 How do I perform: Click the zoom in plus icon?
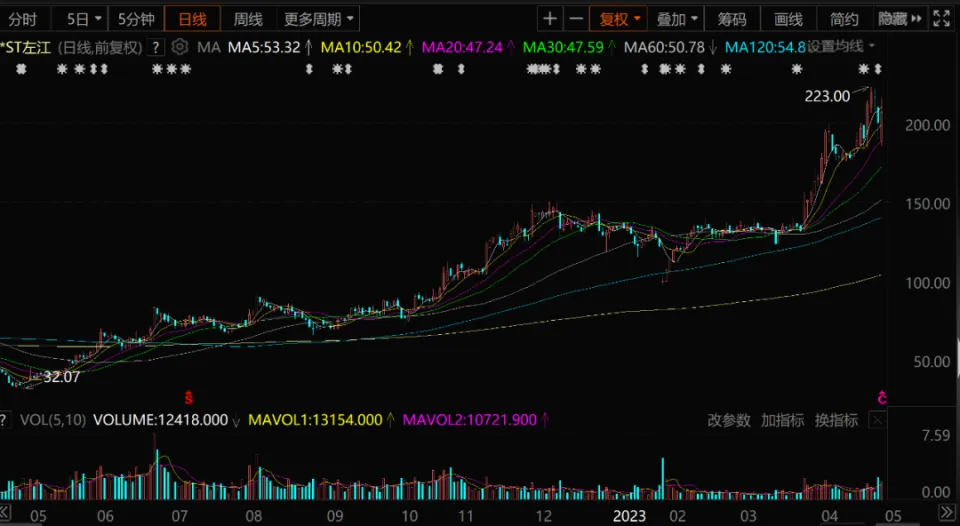550,19
